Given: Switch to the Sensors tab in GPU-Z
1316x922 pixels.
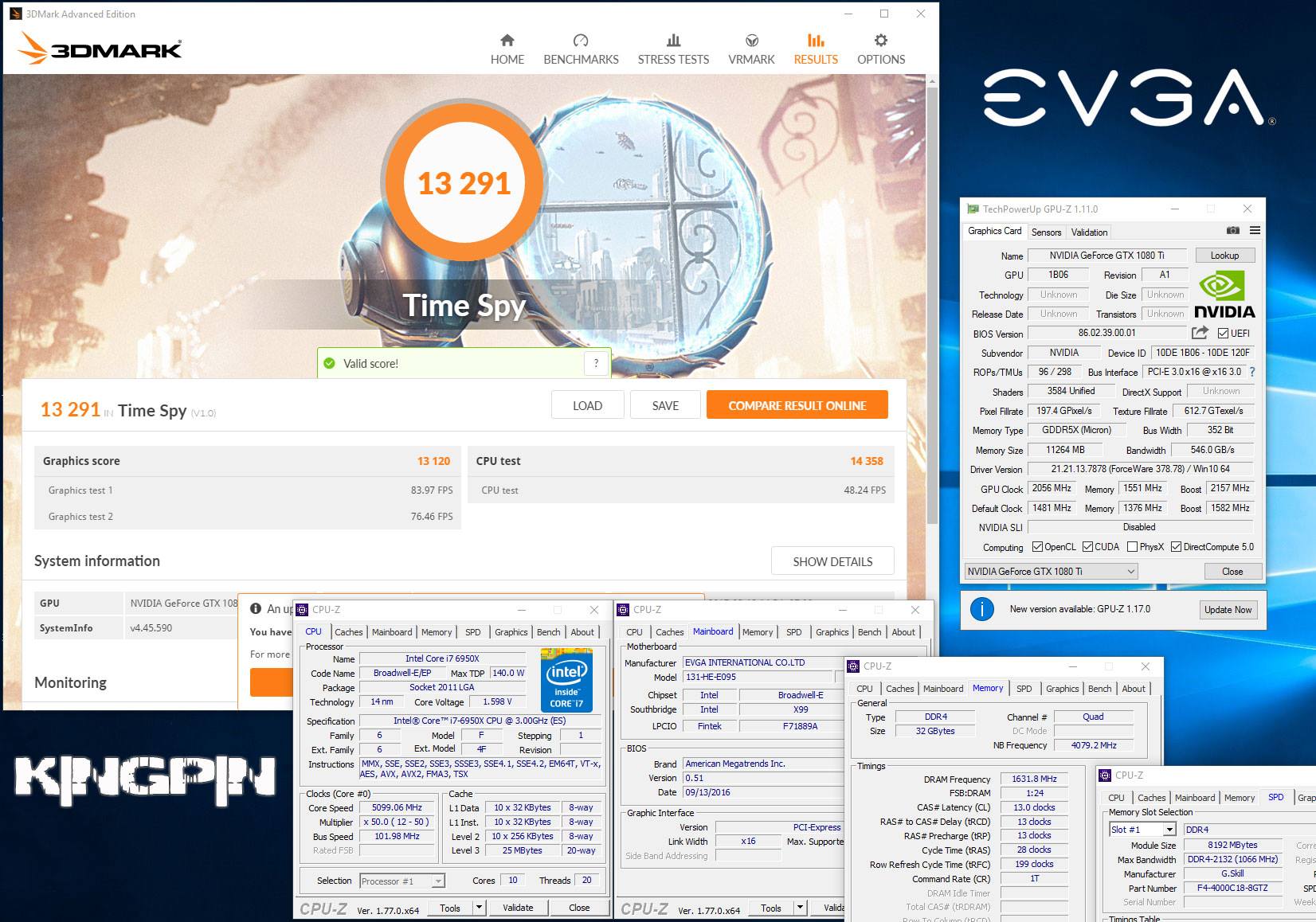Looking at the screenshot, I should pyautogui.click(x=1046, y=232).
